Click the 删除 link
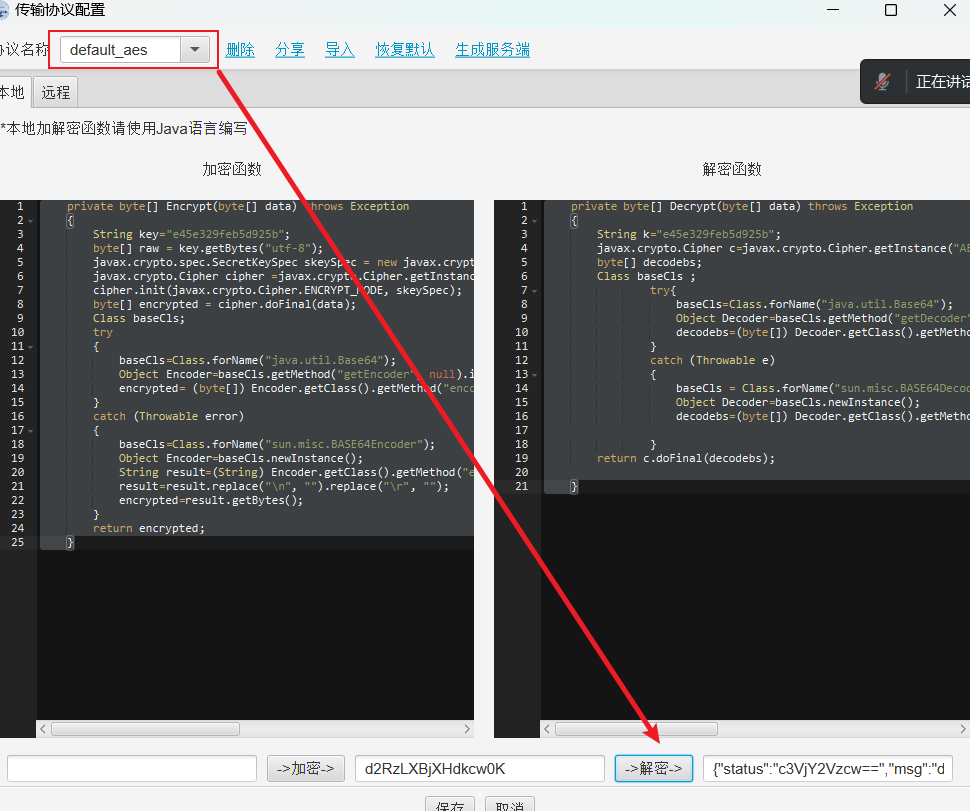970x811 pixels. click(240, 50)
